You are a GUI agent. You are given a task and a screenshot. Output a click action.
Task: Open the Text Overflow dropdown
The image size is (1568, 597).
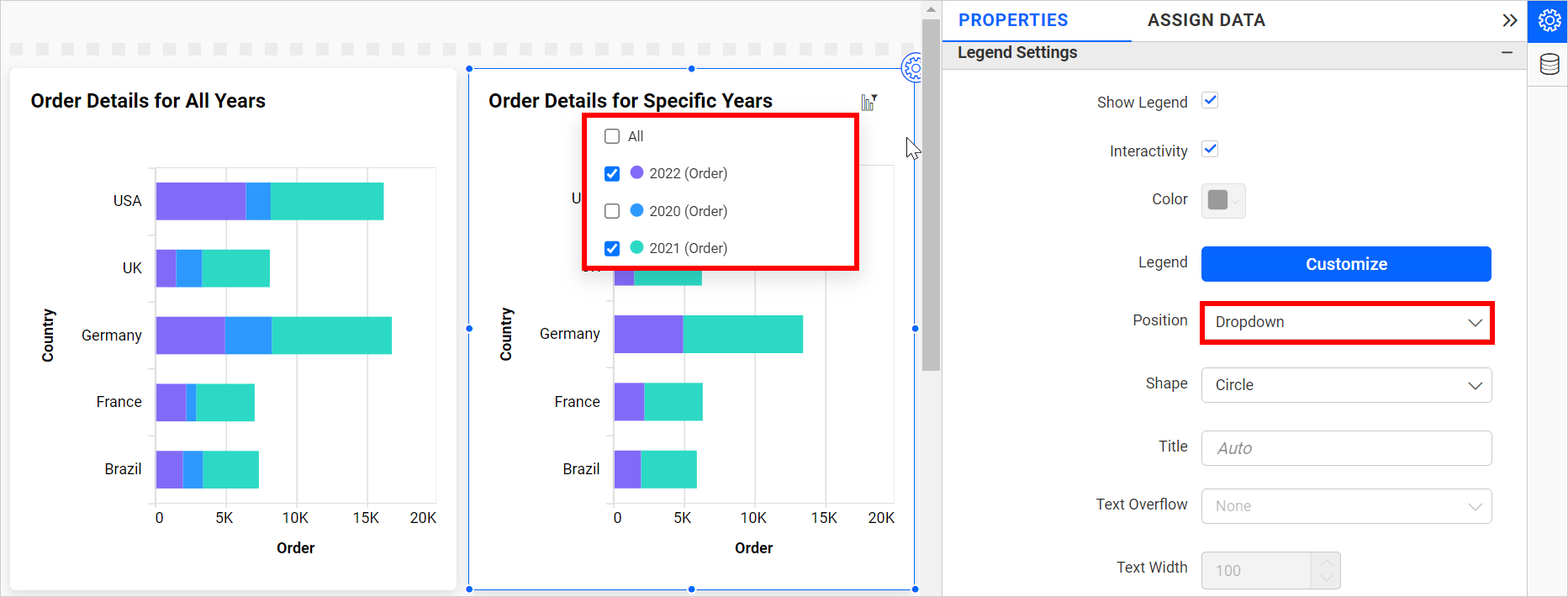click(x=1346, y=506)
